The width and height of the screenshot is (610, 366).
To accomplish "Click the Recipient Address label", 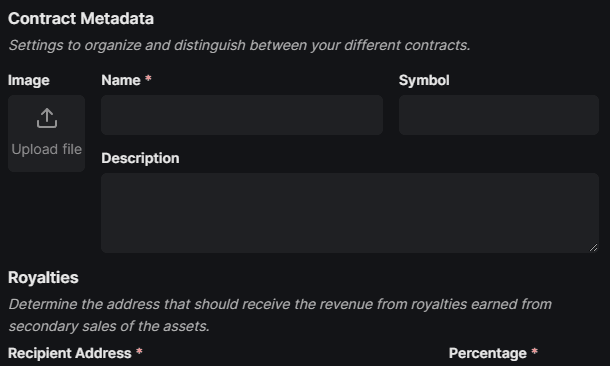I will coord(70,353).
